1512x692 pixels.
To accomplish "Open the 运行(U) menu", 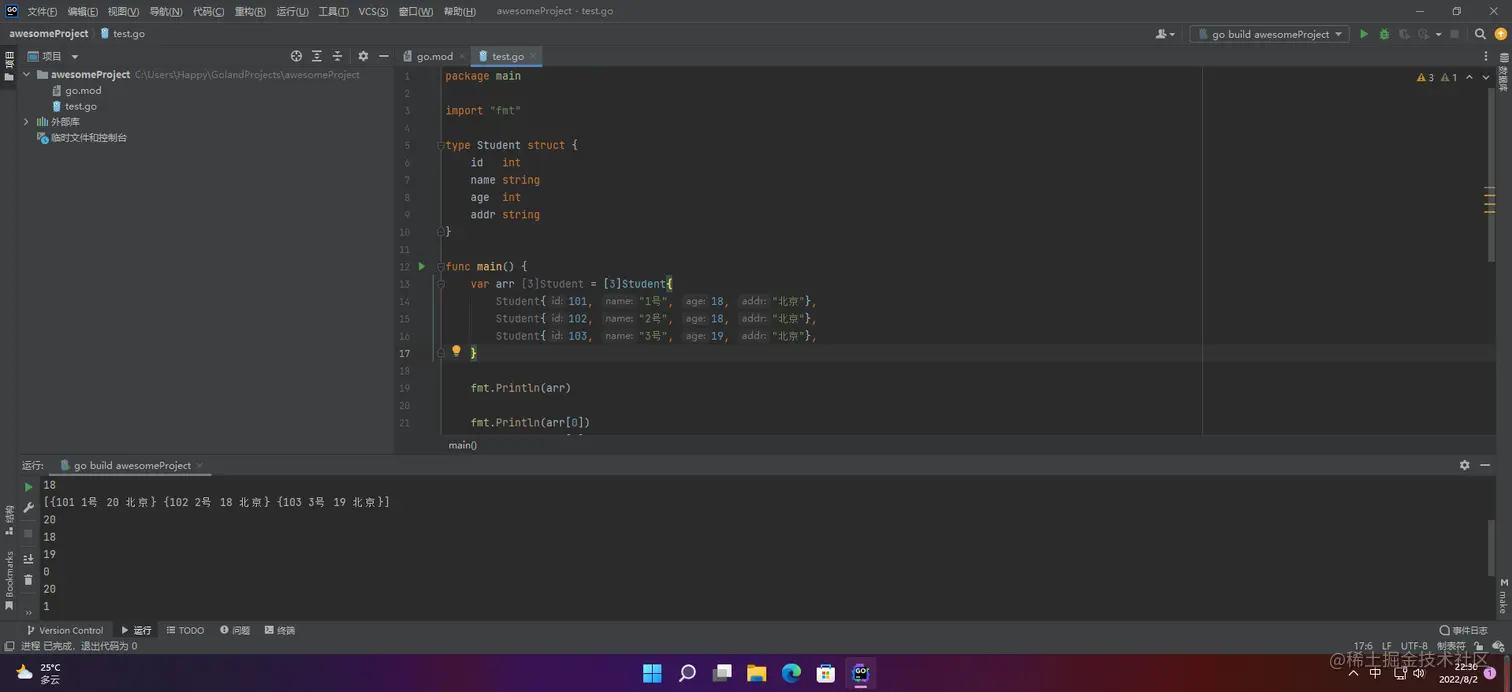I will tap(292, 11).
